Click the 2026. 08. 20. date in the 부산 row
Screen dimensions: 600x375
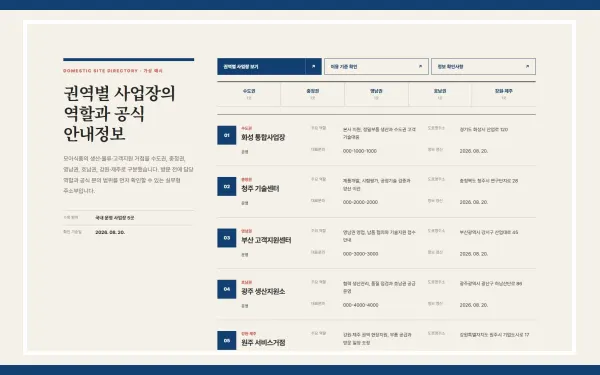click(474, 254)
